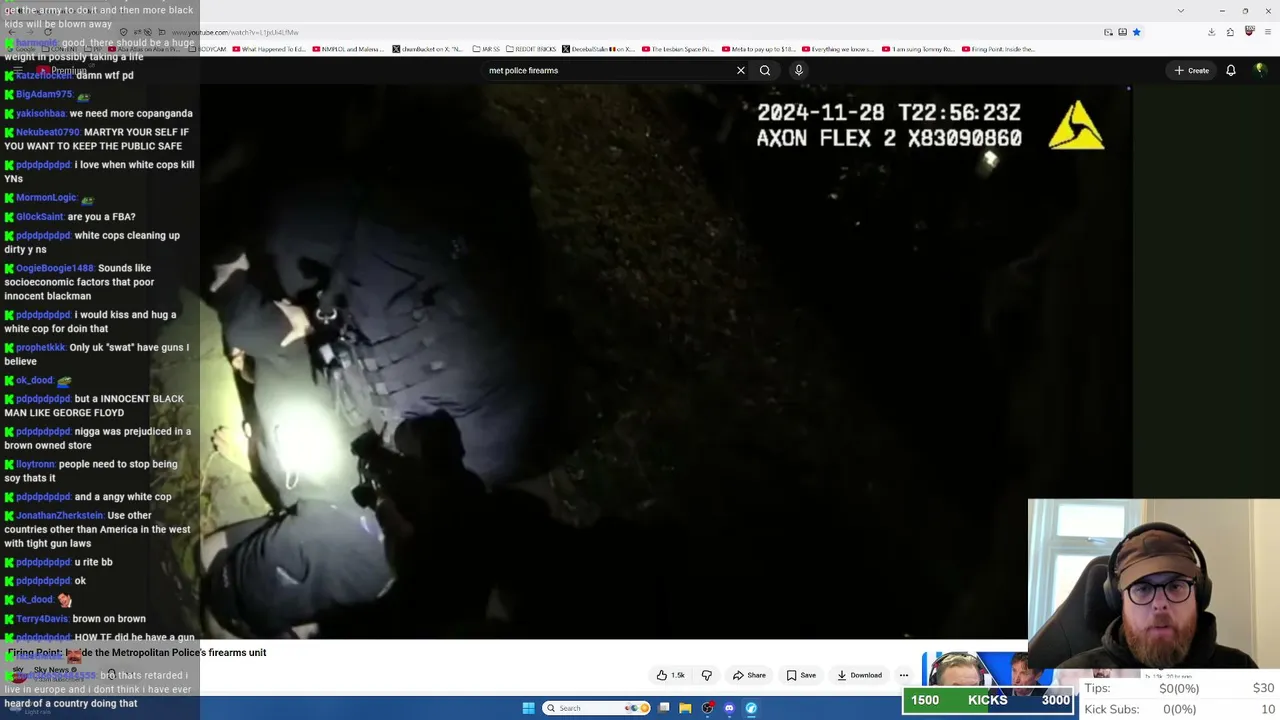
Task: Click the 'Tips:' goal row
Action: click(x=1180, y=688)
